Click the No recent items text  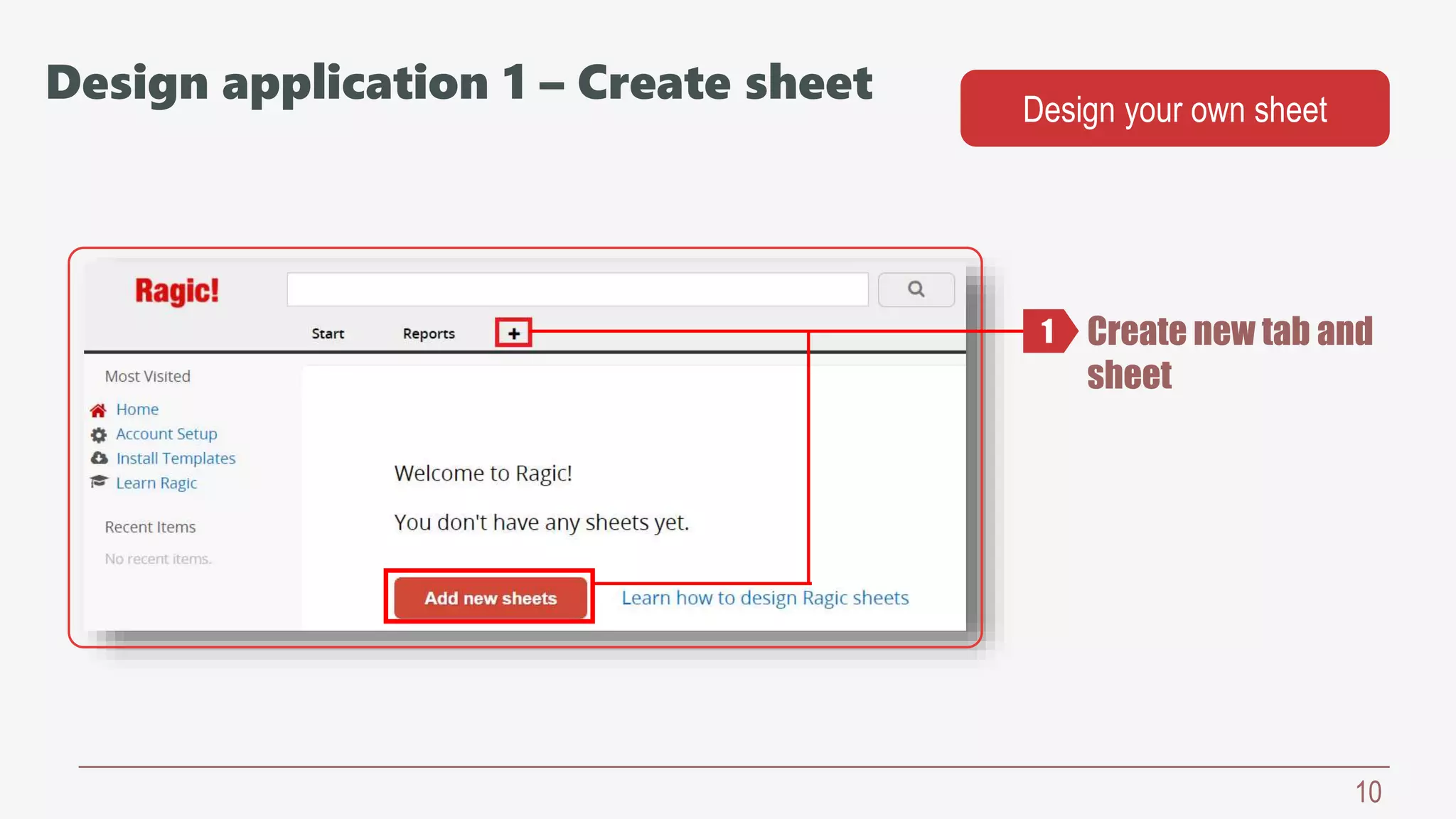click(158, 559)
